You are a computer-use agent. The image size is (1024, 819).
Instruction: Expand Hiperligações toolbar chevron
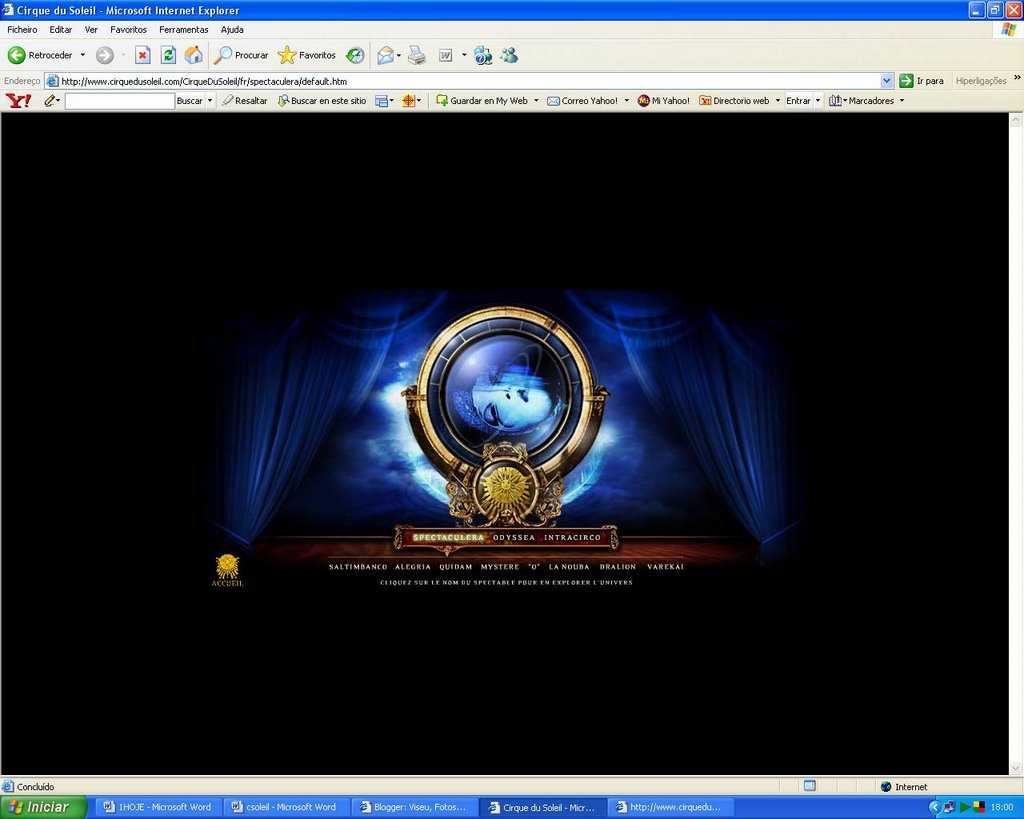(1017, 78)
